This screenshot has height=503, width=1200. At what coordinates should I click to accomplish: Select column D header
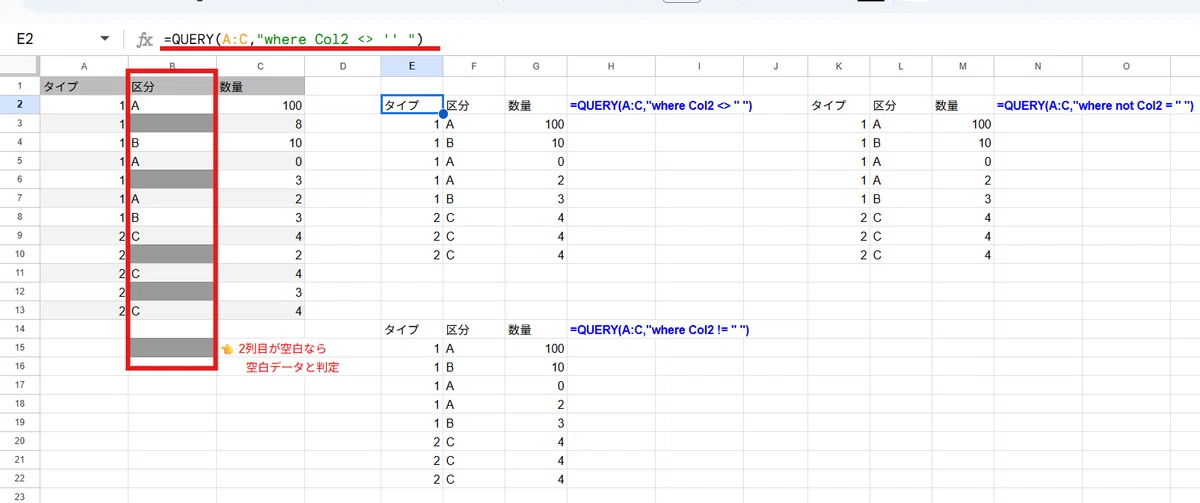[343, 66]
